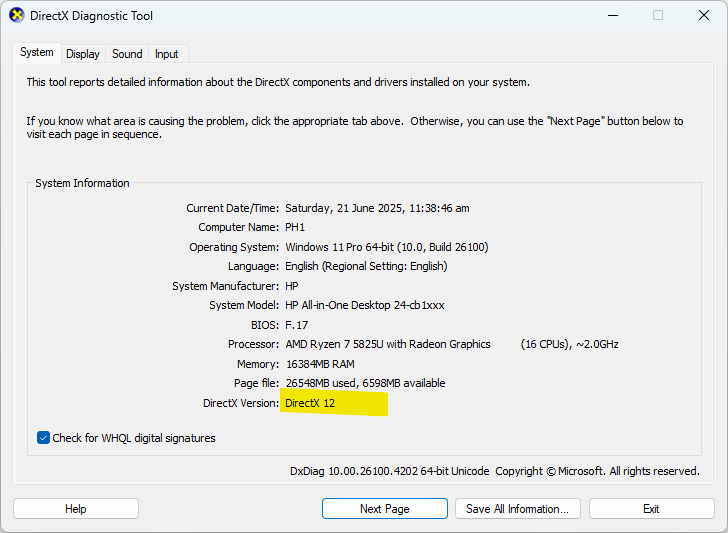Switch to the Input tab
Image resolution: width=728 pixels, height=533 pixels.
(167, 54)
